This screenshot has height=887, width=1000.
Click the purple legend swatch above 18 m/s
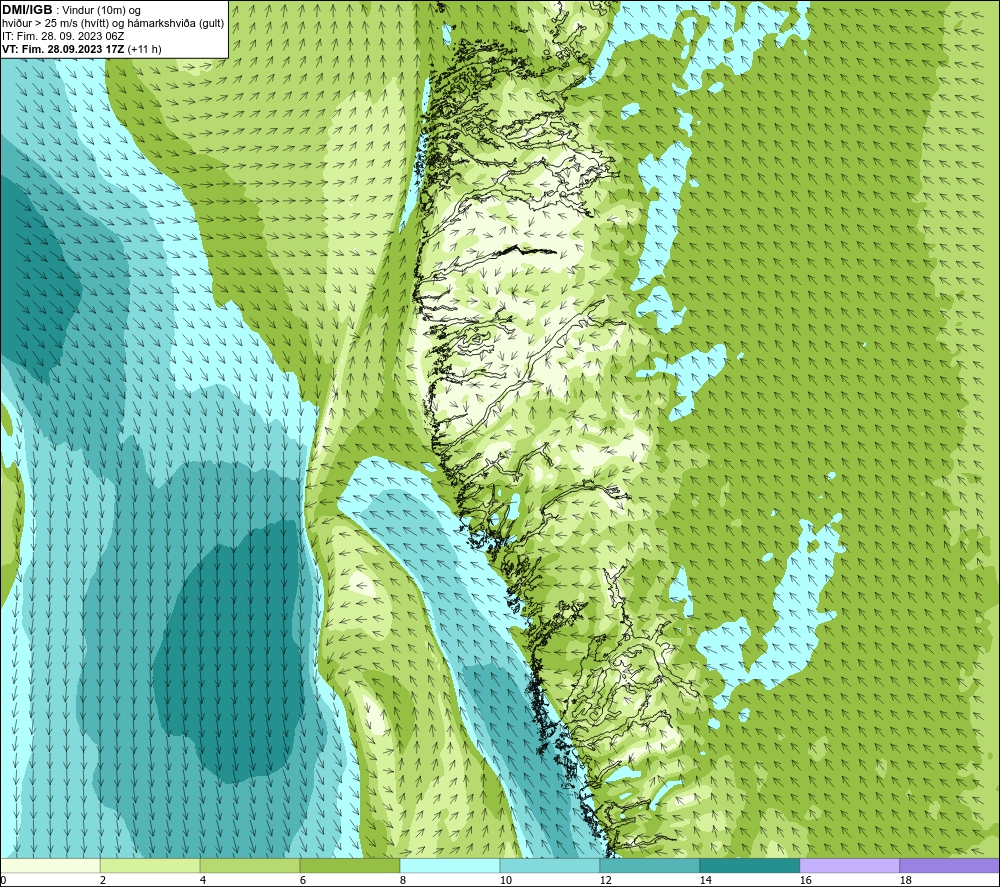pyautogui.click(x=949, y=865)
